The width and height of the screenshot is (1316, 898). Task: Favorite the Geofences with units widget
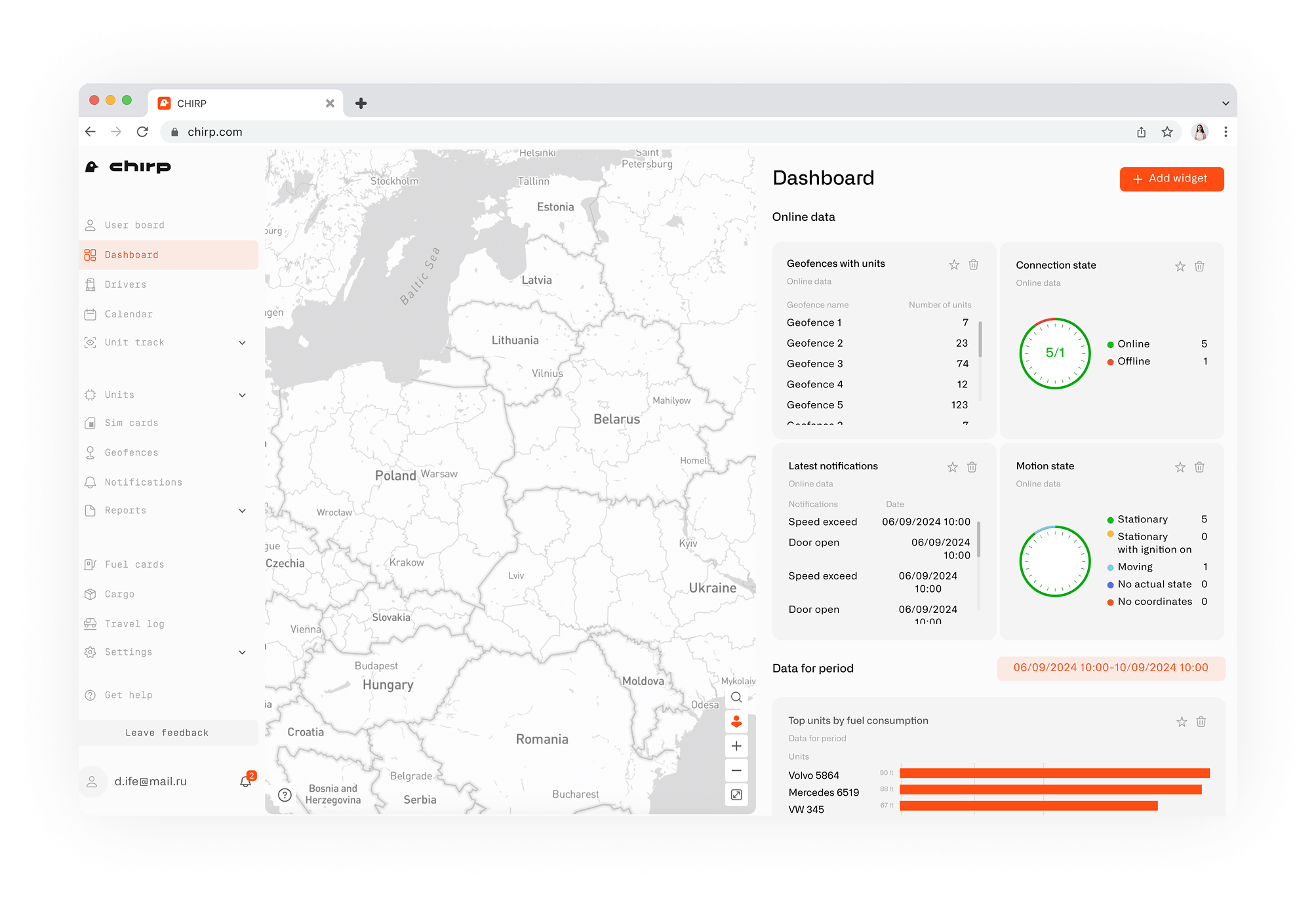click(x=954, y=265)
